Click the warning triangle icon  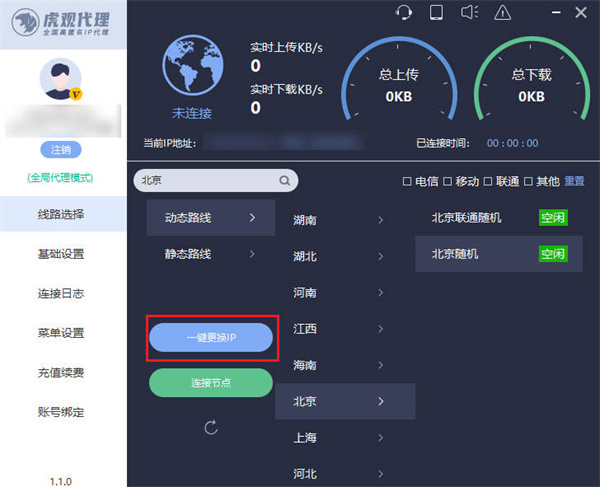502,13
